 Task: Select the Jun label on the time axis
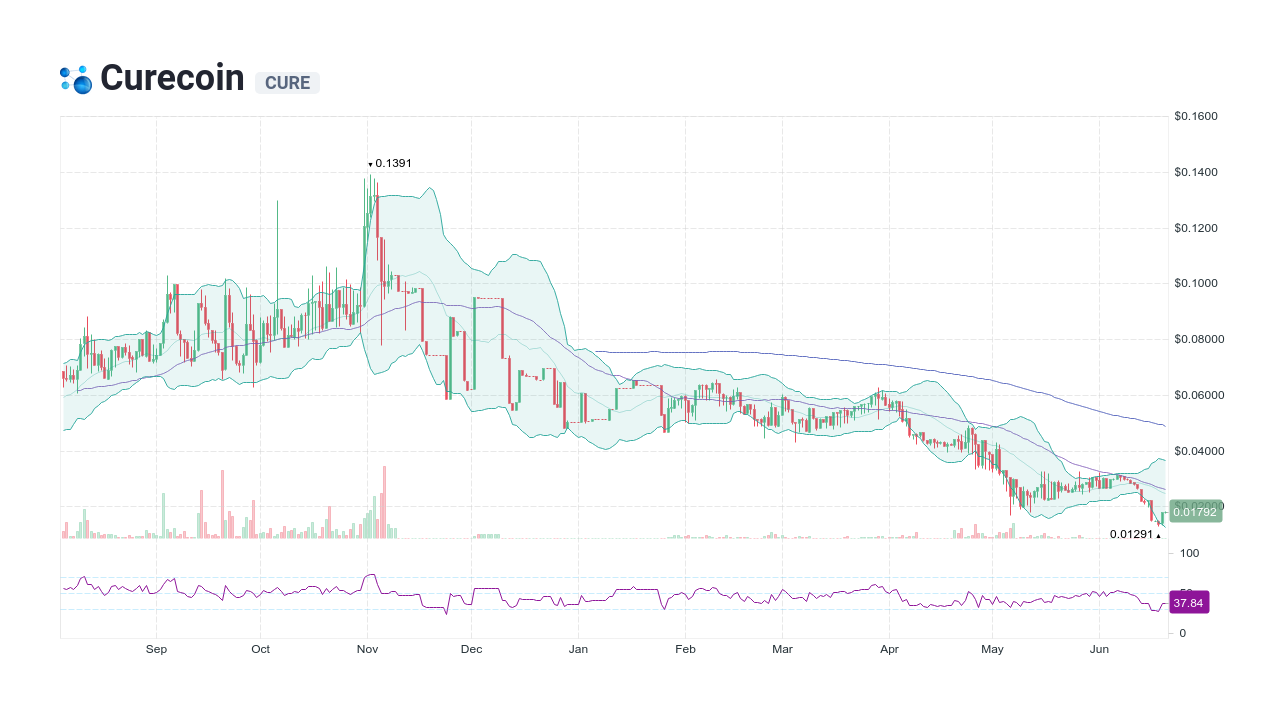[1099, 649]
